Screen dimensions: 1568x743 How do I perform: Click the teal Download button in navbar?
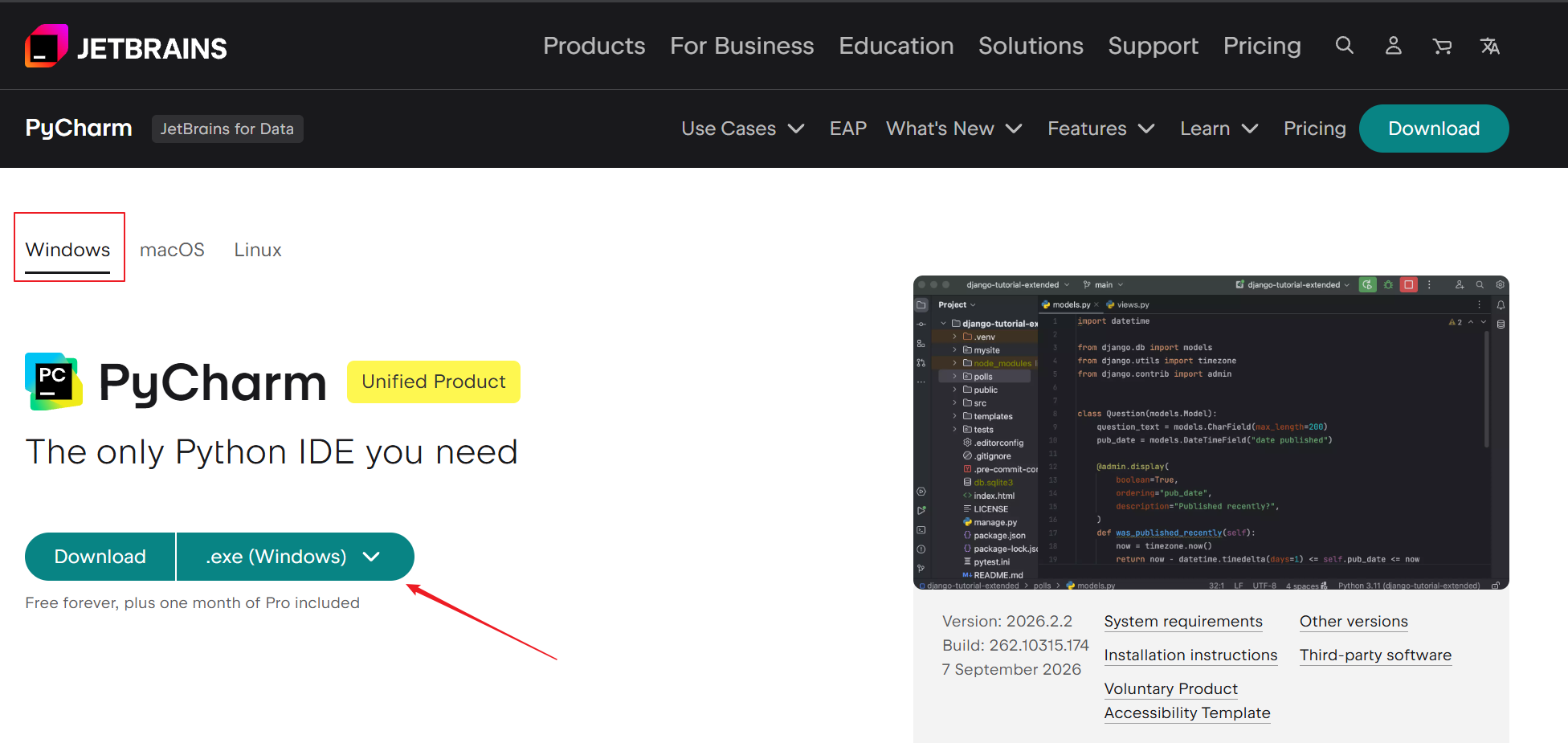(1434, 129)
